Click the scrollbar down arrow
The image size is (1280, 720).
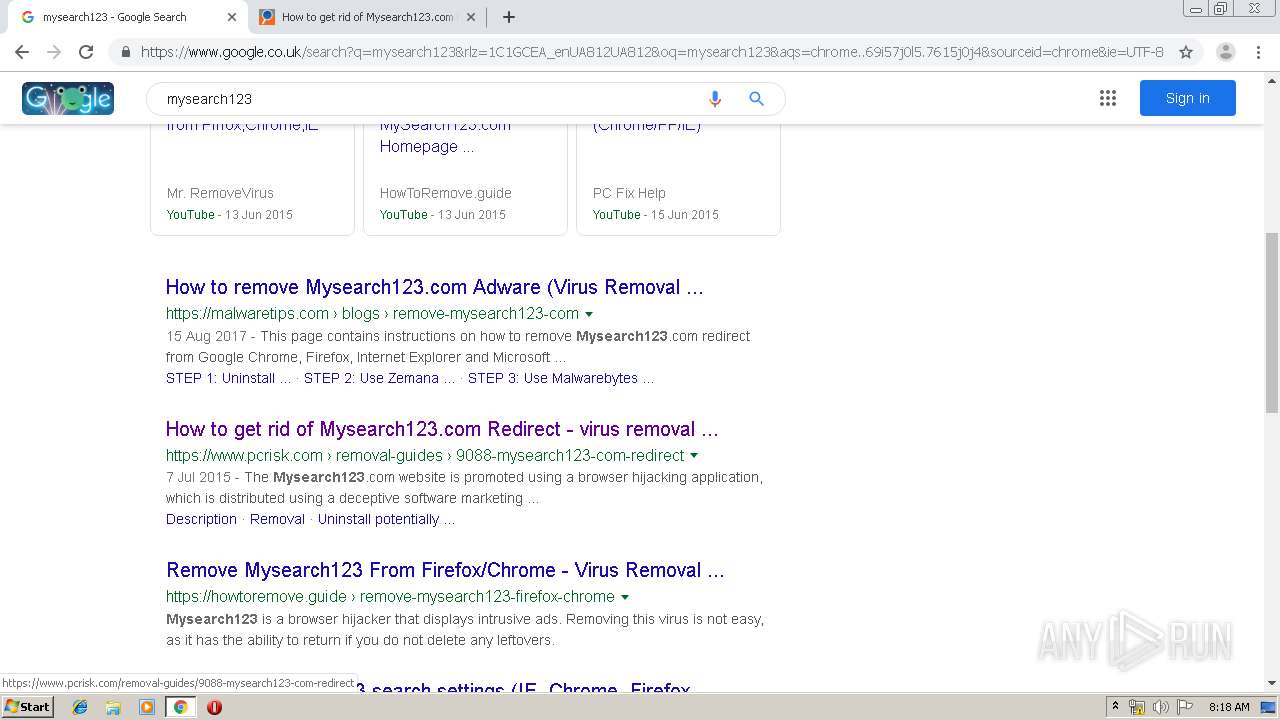(x=1272, y=683)
